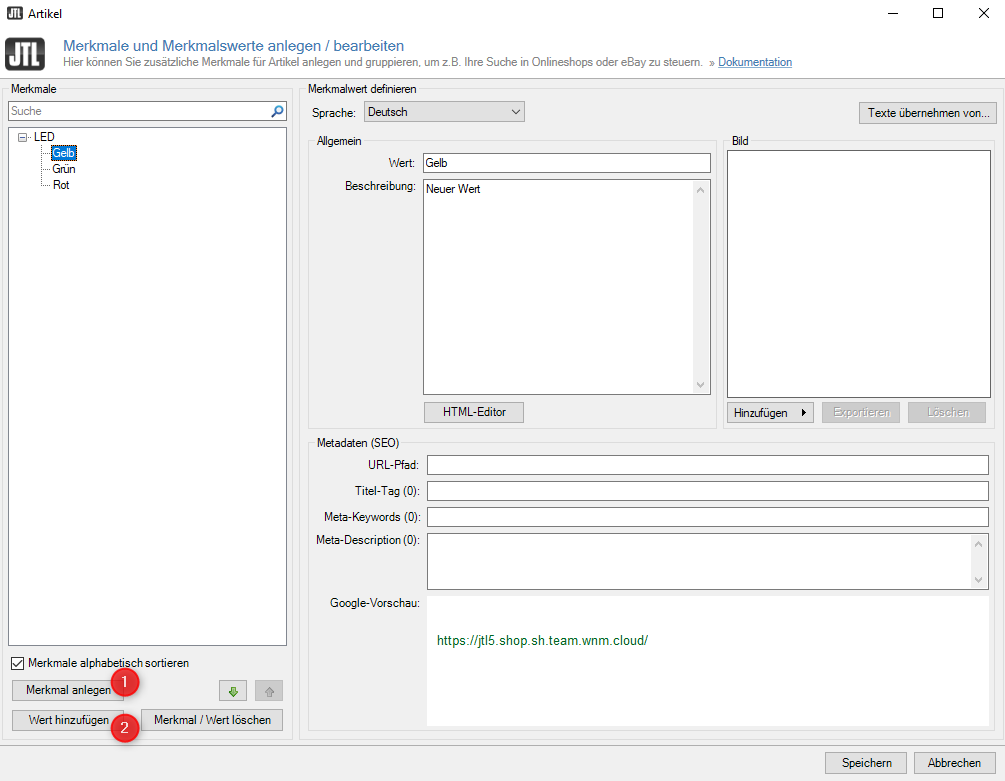The width and height of the screenshot is (1005, 781).
Task: Minimize the Artikel window
Action: click(x=893, y=13)
